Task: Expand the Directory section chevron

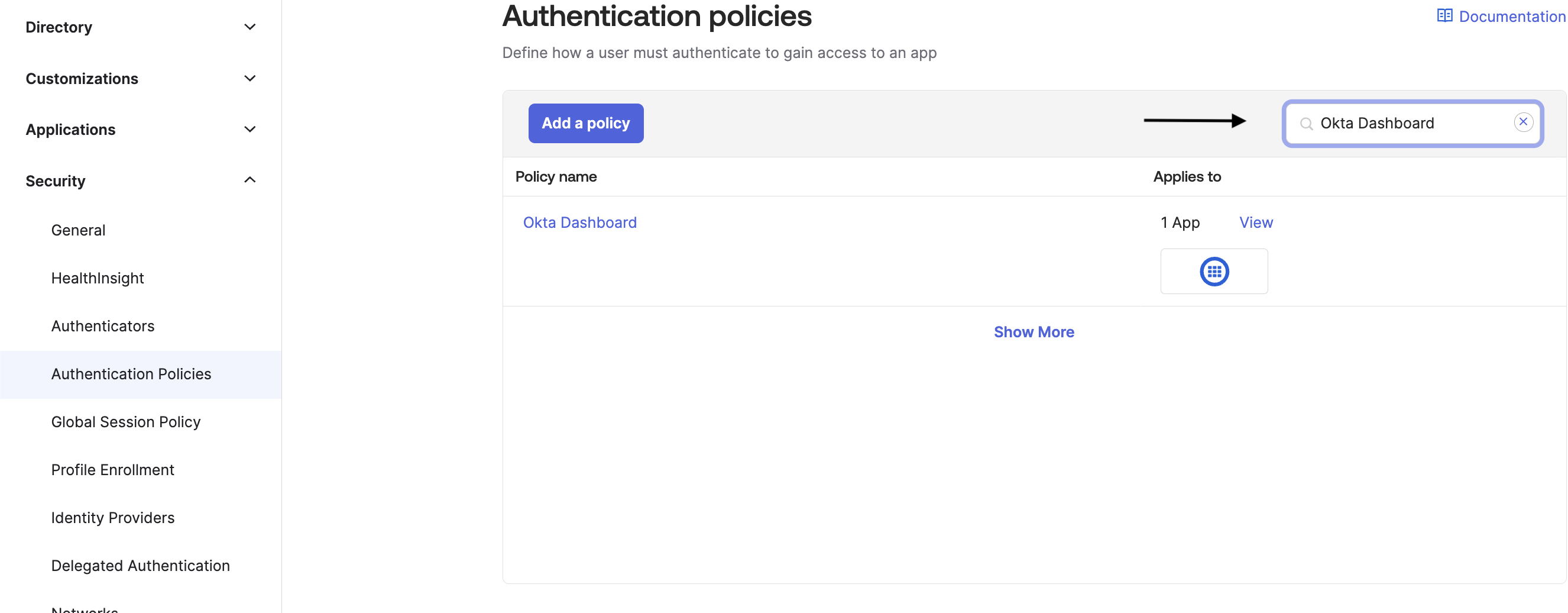Action: (x=250, y=27)
